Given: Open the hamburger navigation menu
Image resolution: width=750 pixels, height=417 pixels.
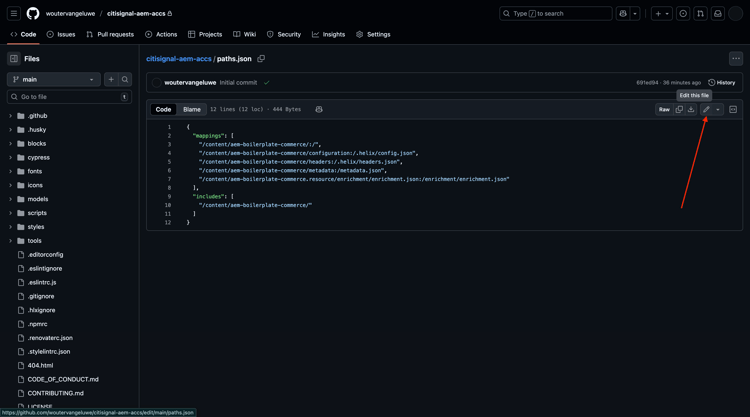Looking at the screenshot, I should point(14,13).
